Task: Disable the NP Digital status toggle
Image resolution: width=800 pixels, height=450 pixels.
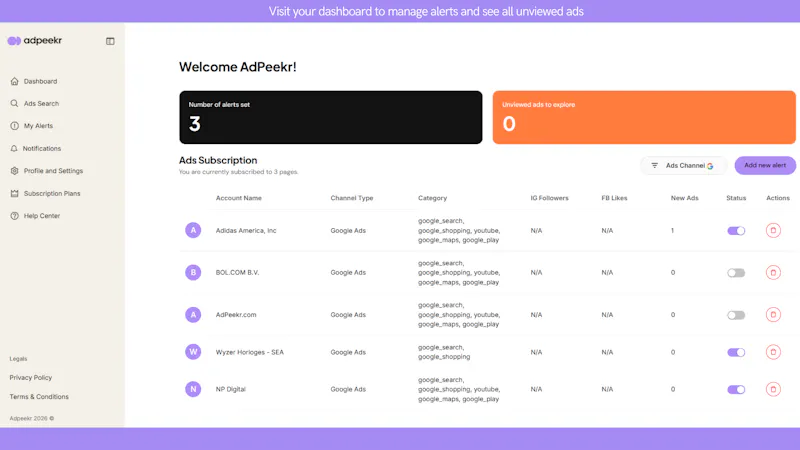Action: (x=736, y=389)
